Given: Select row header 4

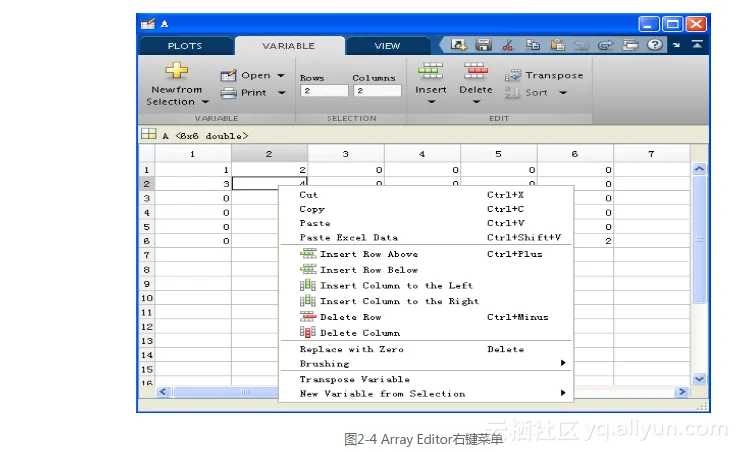Looking at the screenshot, I should 147,213.
